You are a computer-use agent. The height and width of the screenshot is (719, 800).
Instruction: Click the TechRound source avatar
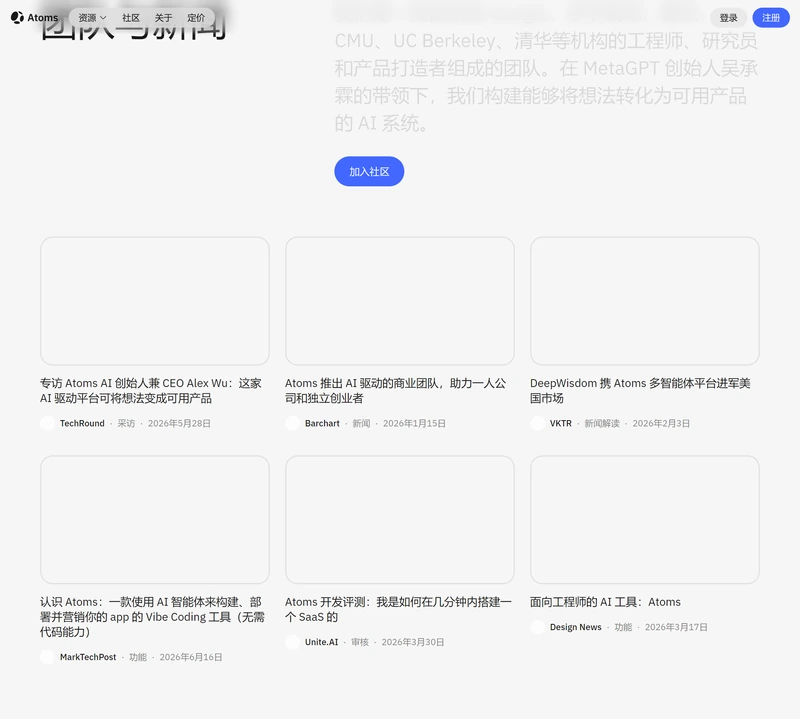(47, 423)
